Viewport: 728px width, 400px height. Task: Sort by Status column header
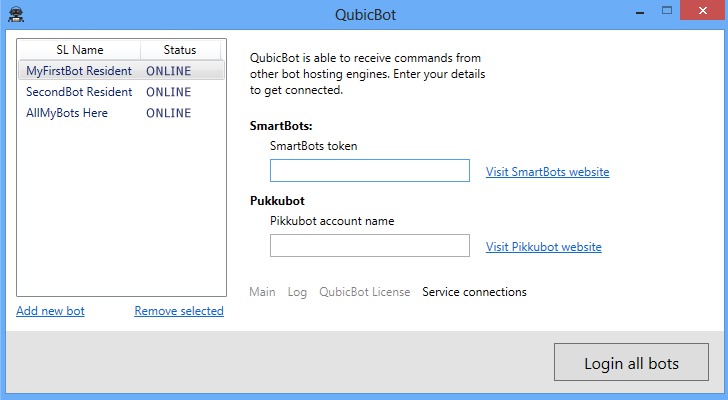[x=180, y=50]
